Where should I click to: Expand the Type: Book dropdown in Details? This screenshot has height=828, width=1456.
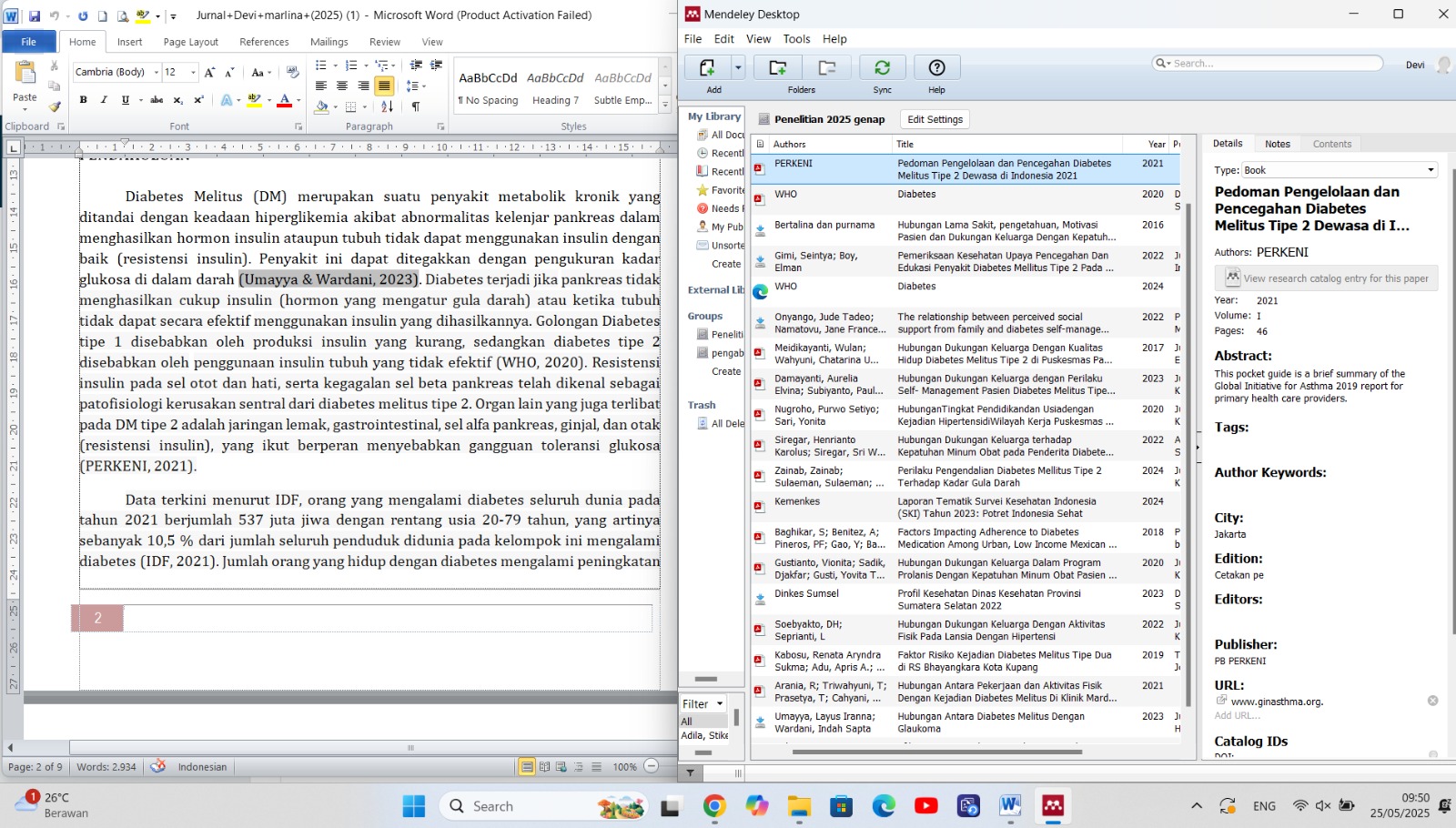click(1431, 170)
